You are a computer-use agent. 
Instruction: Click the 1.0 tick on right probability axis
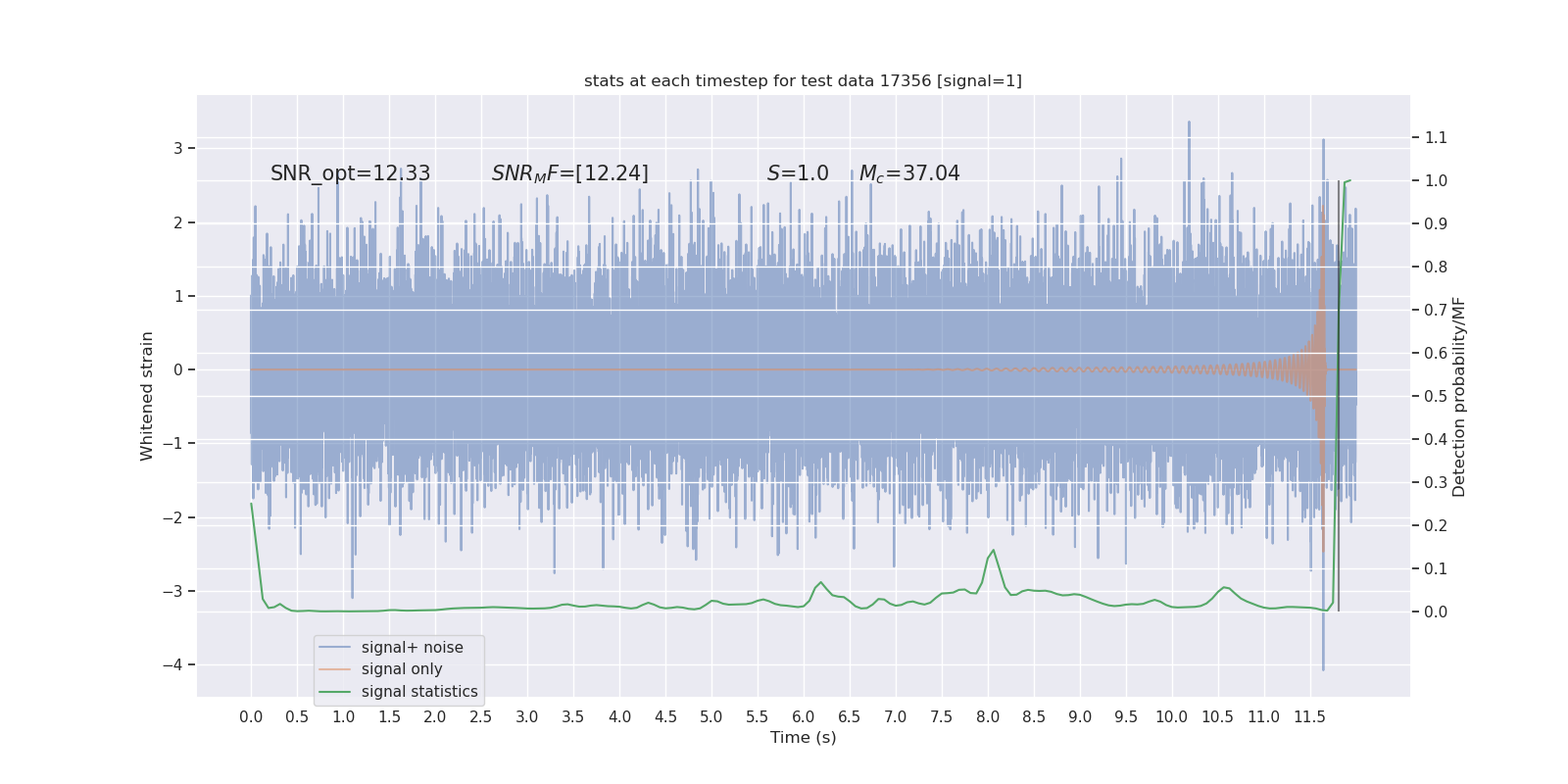pos(1436,181)
